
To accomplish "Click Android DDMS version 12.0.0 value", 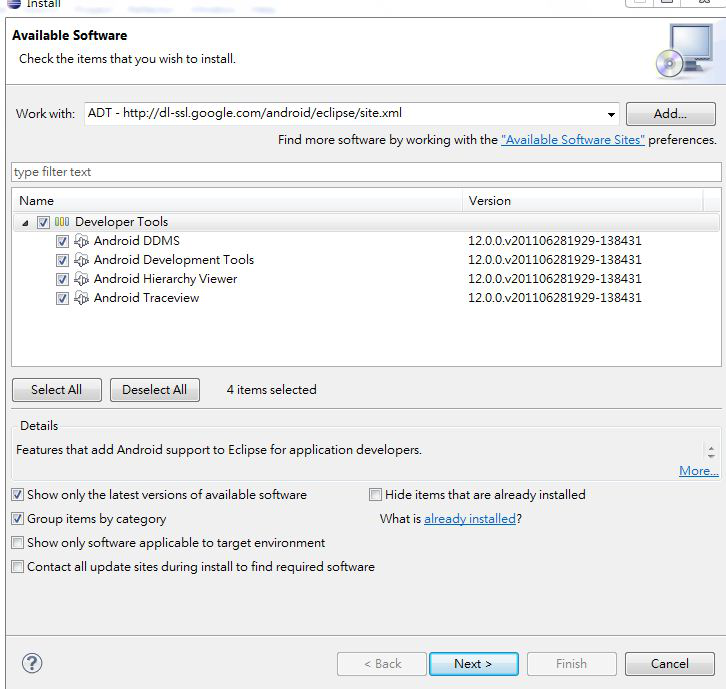I will (555, 241).
